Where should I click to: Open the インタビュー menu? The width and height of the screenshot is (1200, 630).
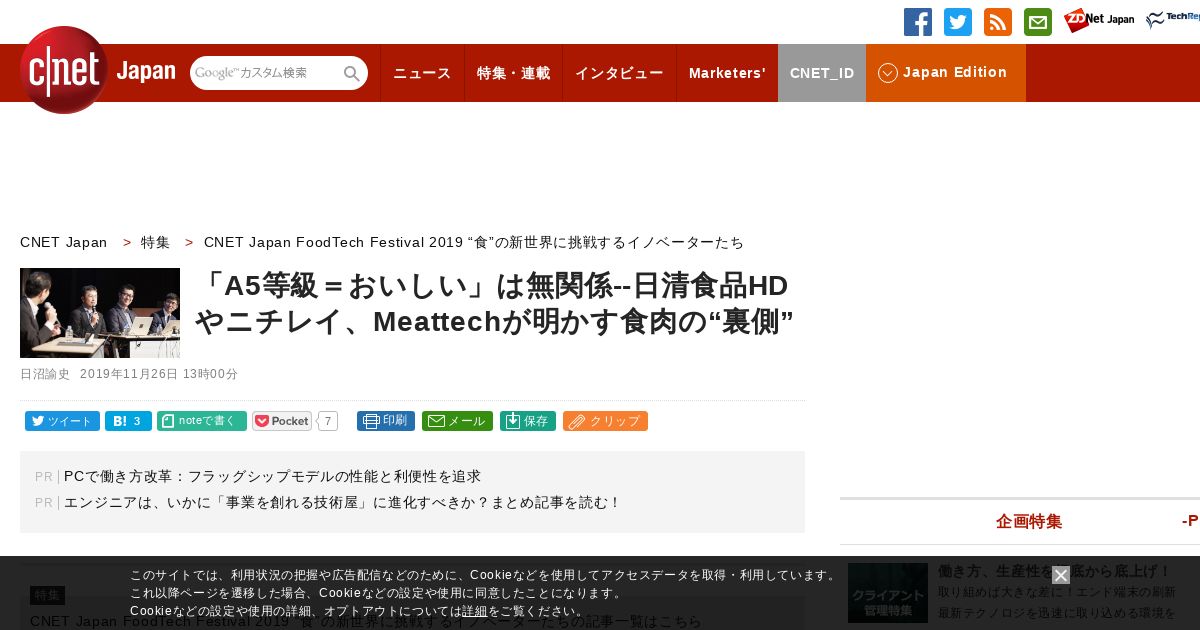tap(619, 73)
